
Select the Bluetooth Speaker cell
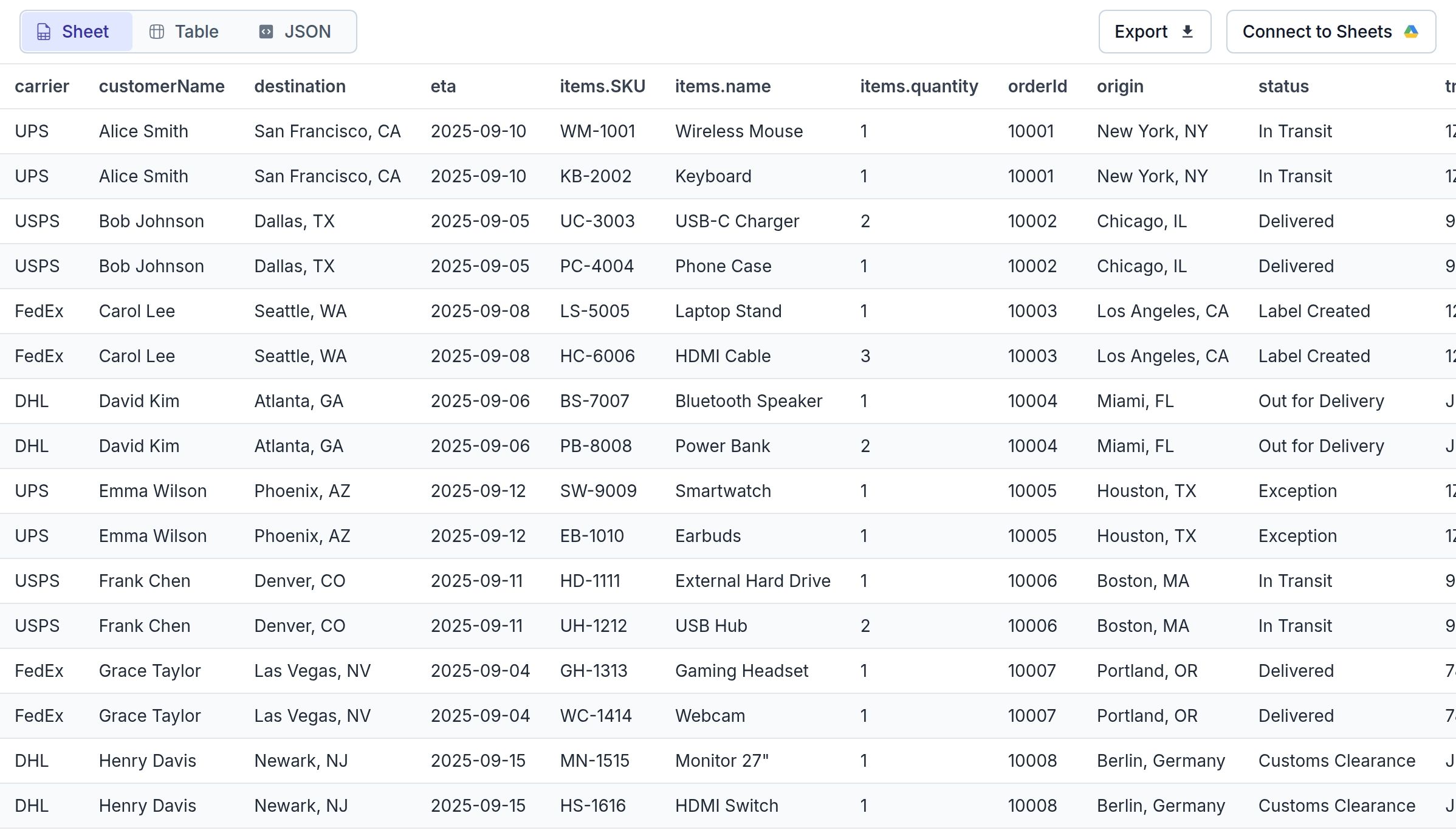pos(749,401)
